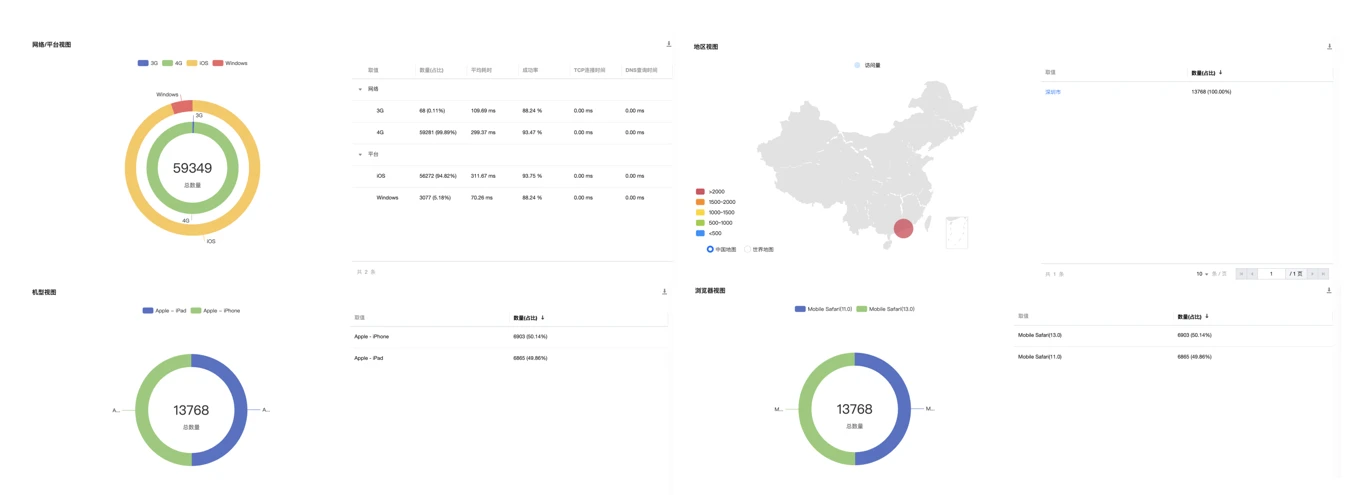Sort device model table by 数量(占比)

pyautogui.click(x=542, y=318)
